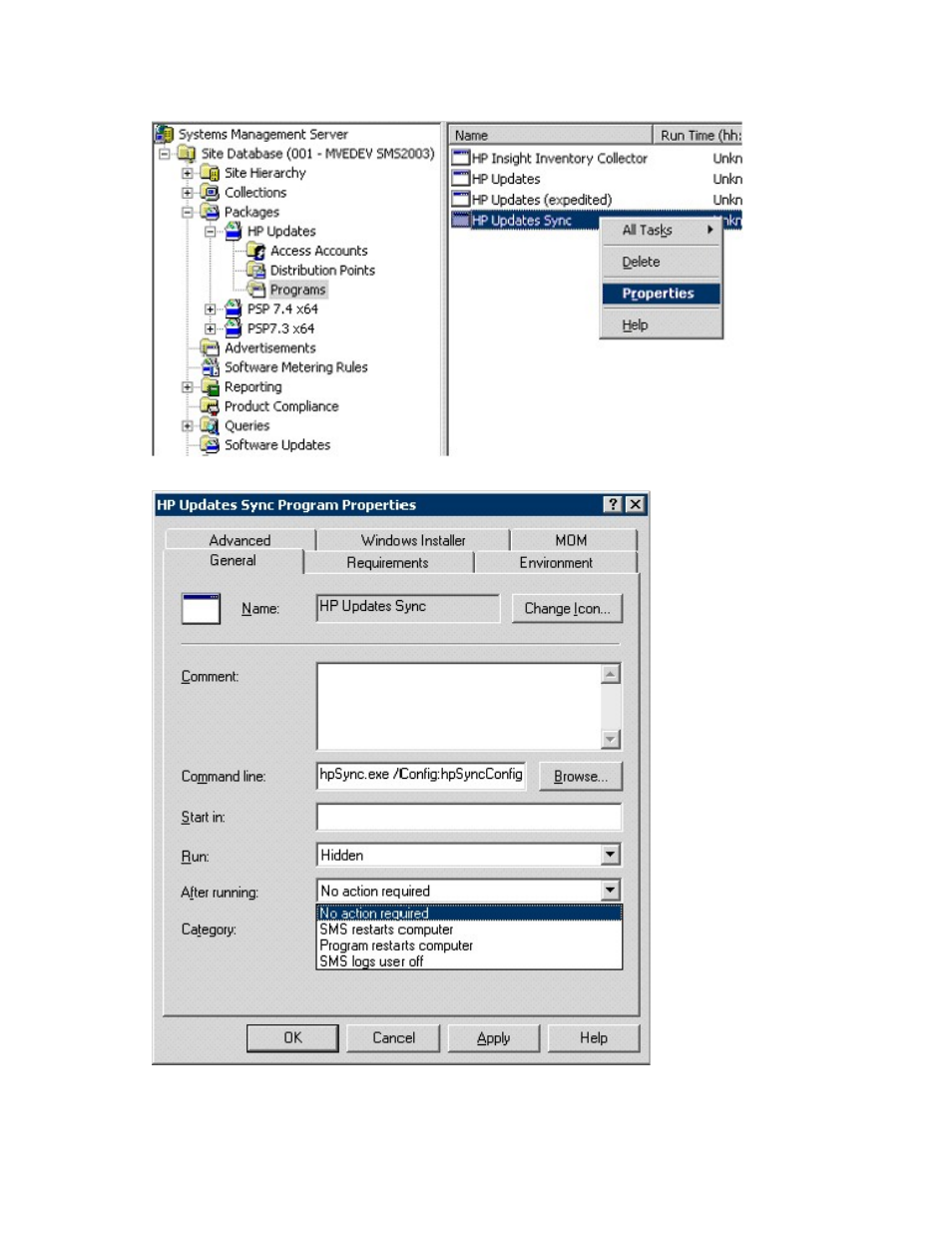This screenshot has height=1233, width=952.
Task: Click the Packages folder icon
Action: 210,212
